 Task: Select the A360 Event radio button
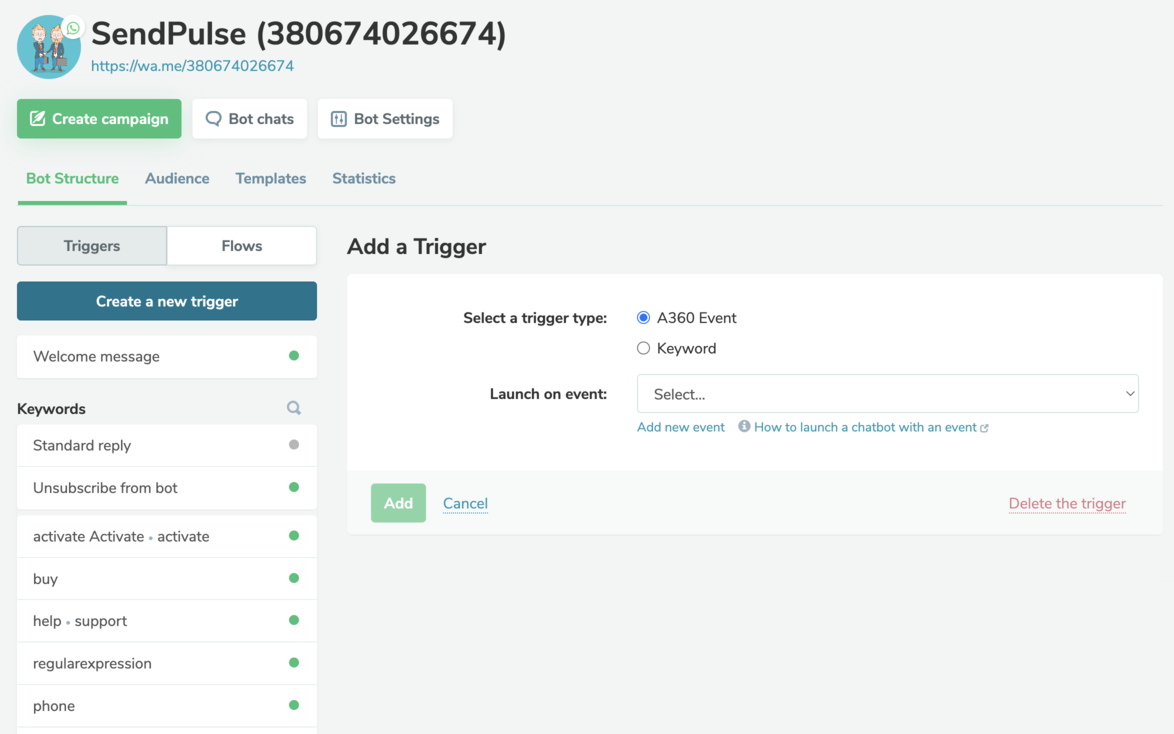[644, 318]
